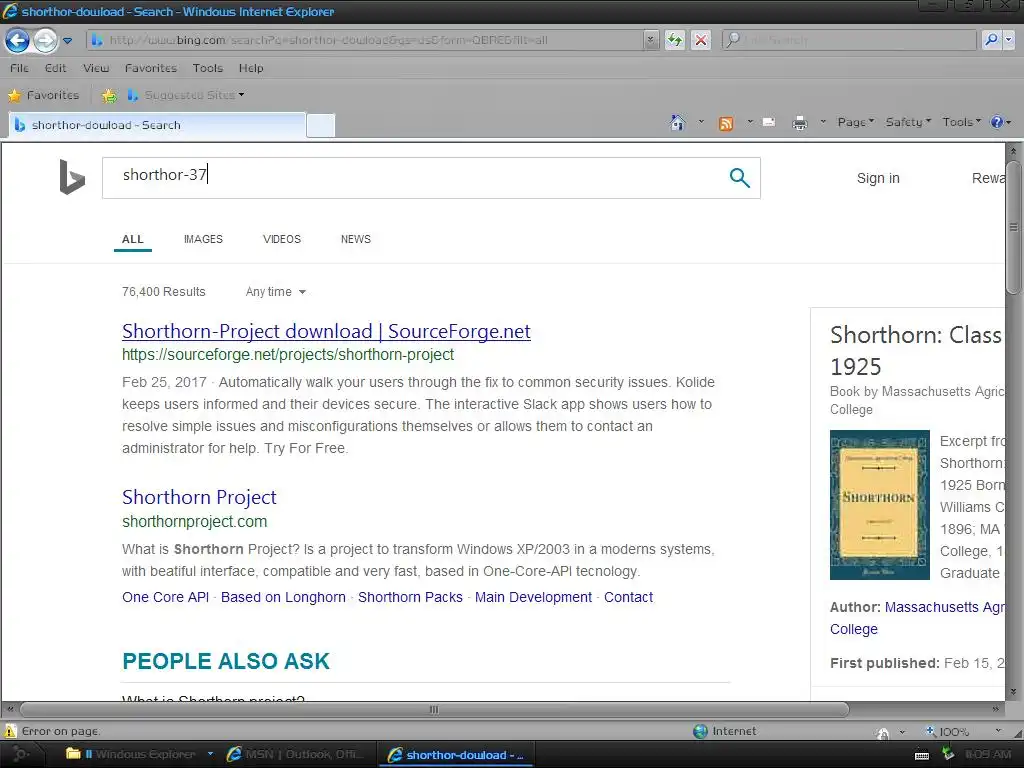This screenshot has width=1024, height=768.
Task: Click the Home icon in command bar
Action: point(678,122)
